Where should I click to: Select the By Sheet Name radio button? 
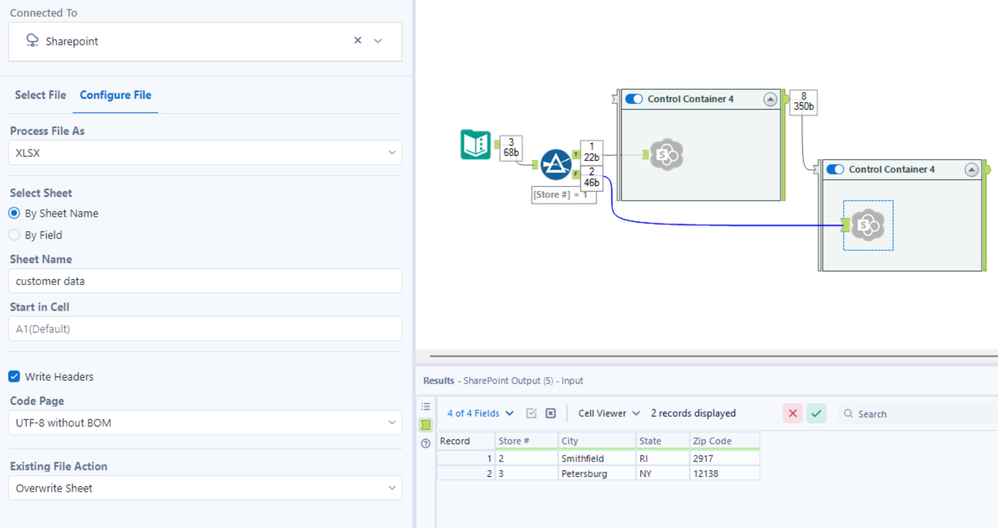click(x=14, y=213)
